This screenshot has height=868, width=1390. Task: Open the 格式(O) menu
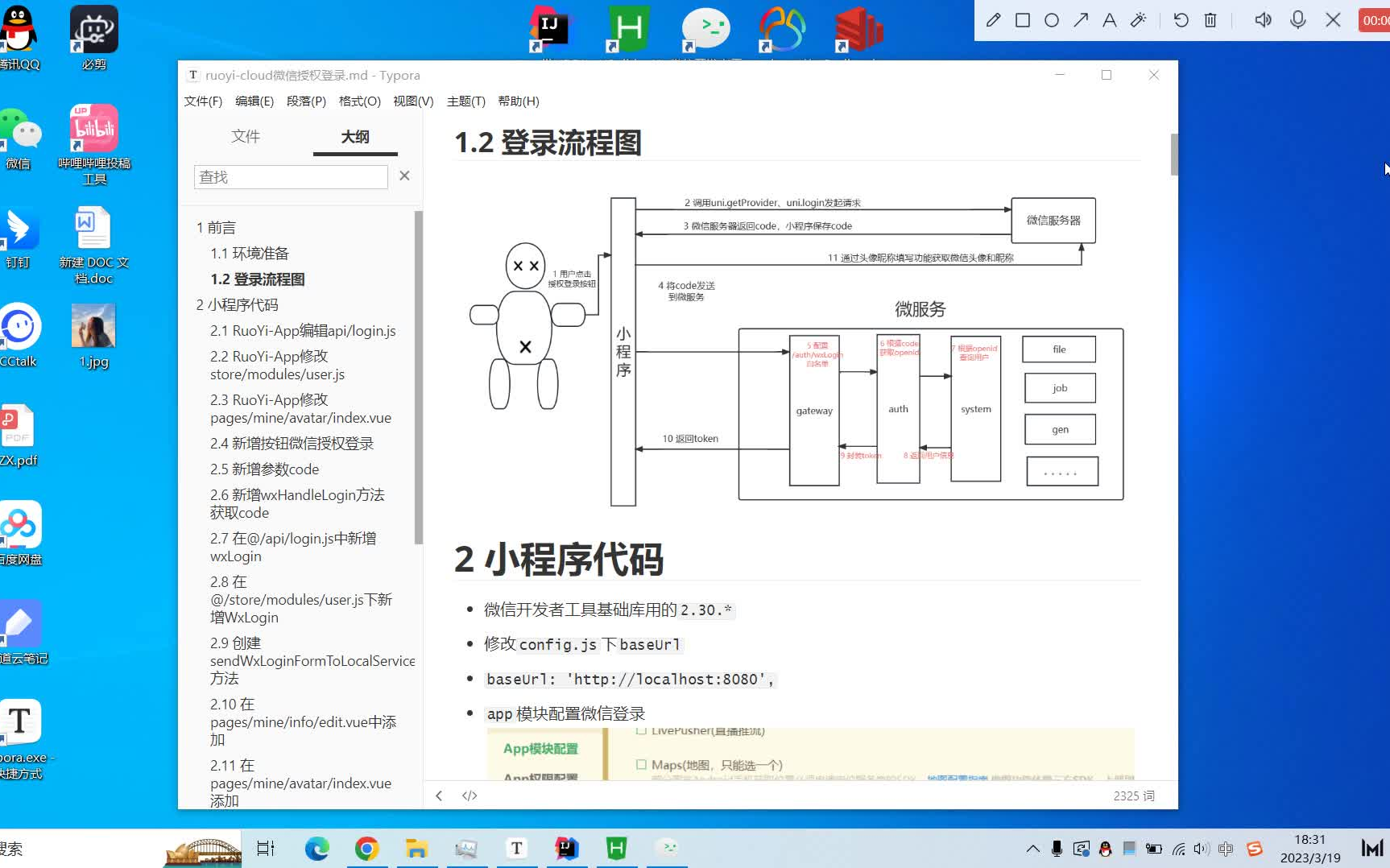coord(359,101)
